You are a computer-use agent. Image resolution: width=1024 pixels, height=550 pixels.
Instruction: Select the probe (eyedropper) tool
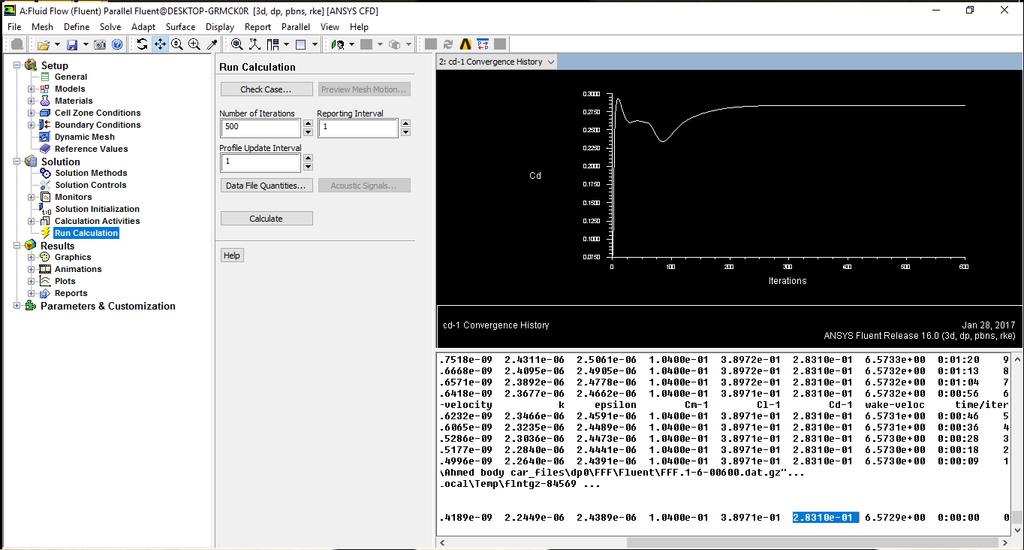click(x=212, y=44)
